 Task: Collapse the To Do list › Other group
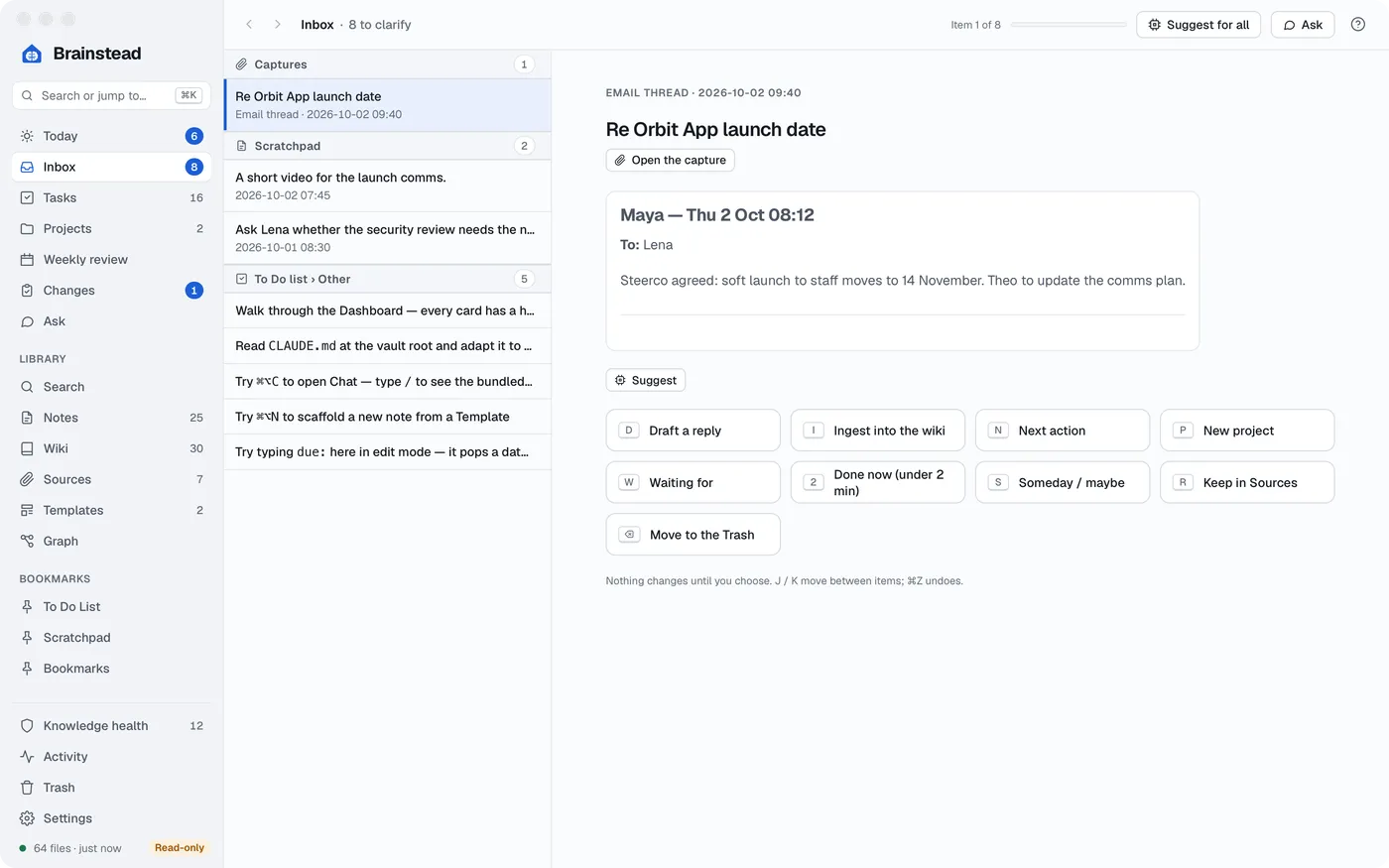click(x=387, y=279)
